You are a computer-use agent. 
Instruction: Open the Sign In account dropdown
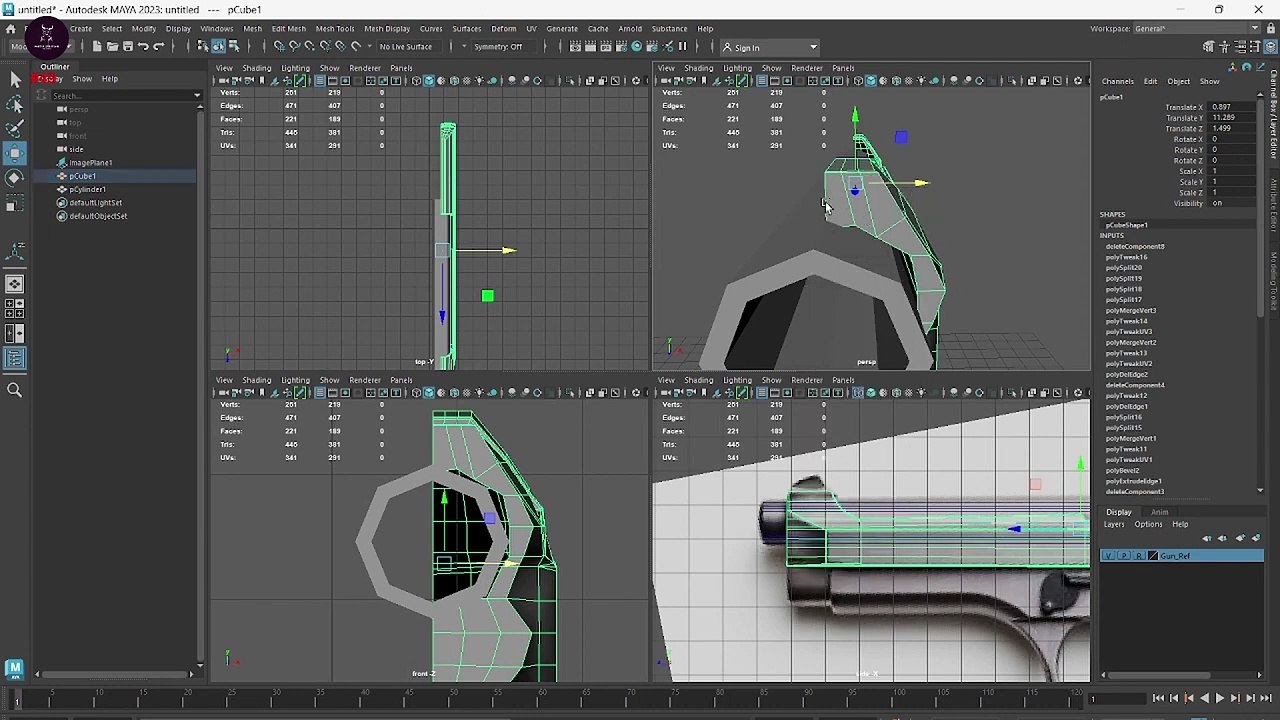pyautogui.click(x=772, y=47)
